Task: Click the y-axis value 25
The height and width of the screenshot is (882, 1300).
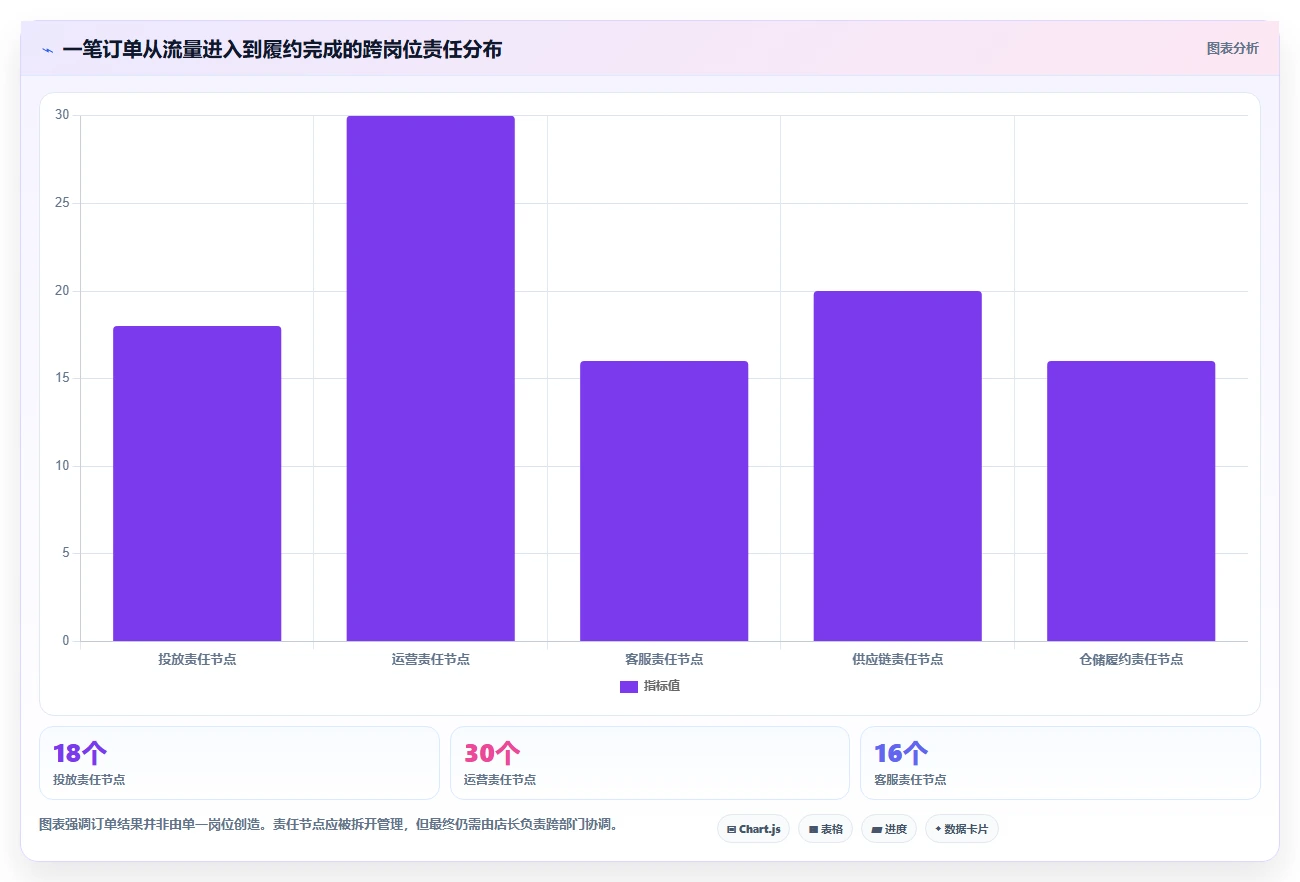Action: click(63, 203)
